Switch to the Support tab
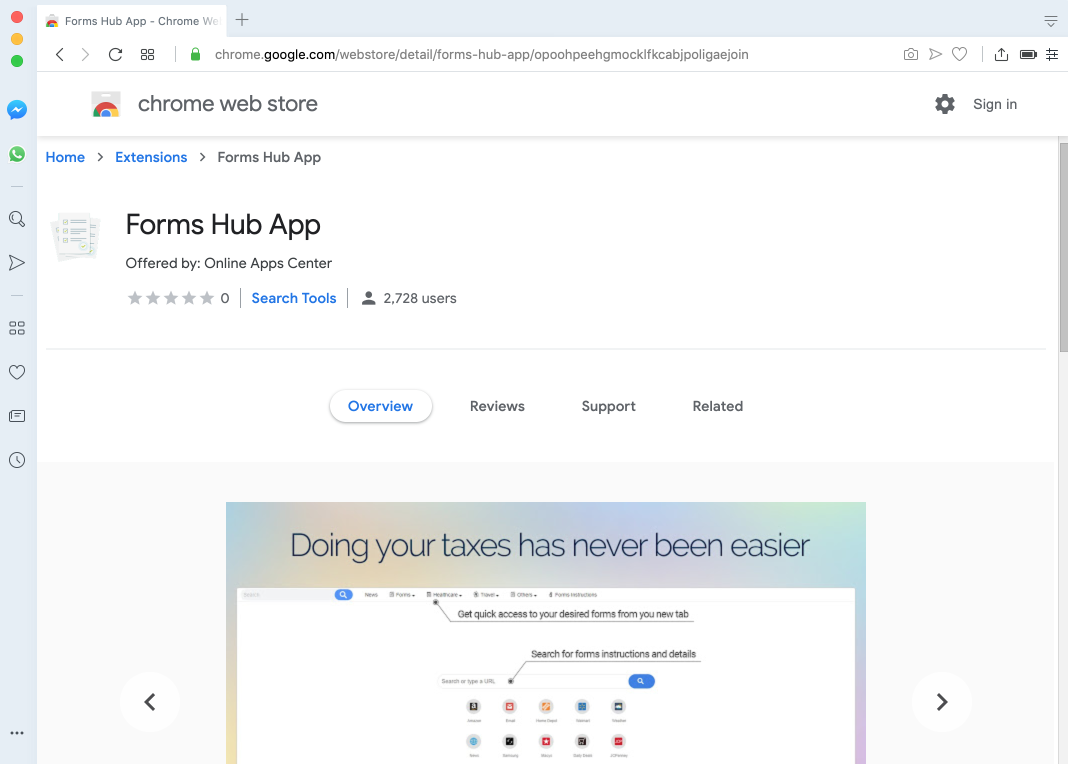Screen dimensions: 1068x764 coord(608,406)
